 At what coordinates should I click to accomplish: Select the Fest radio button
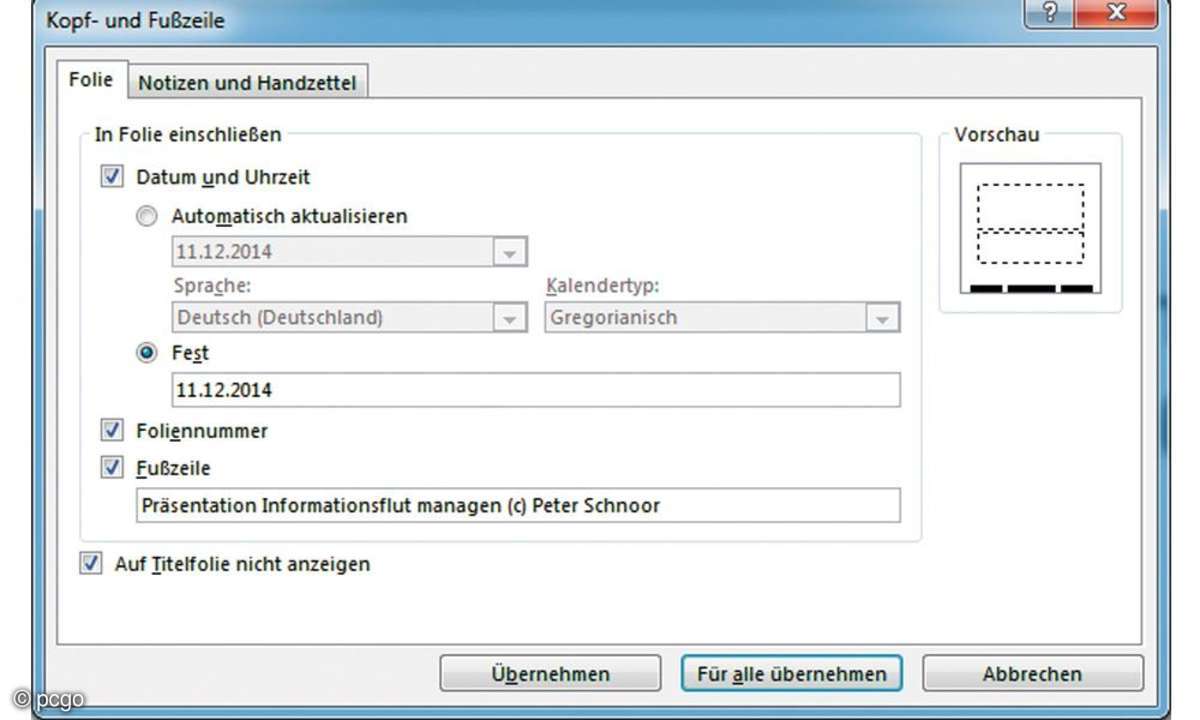coord(147,353)
